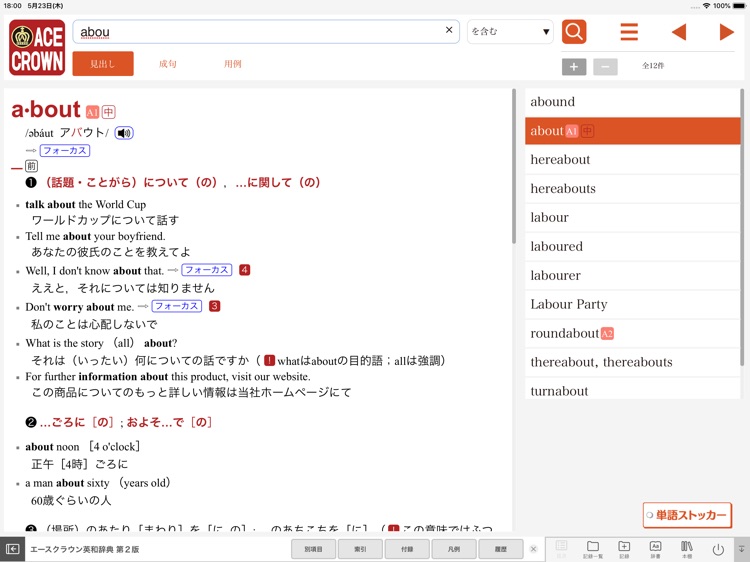Click the エースクラウン英和辞典 第2版 title text

click(x=85, y=549)
